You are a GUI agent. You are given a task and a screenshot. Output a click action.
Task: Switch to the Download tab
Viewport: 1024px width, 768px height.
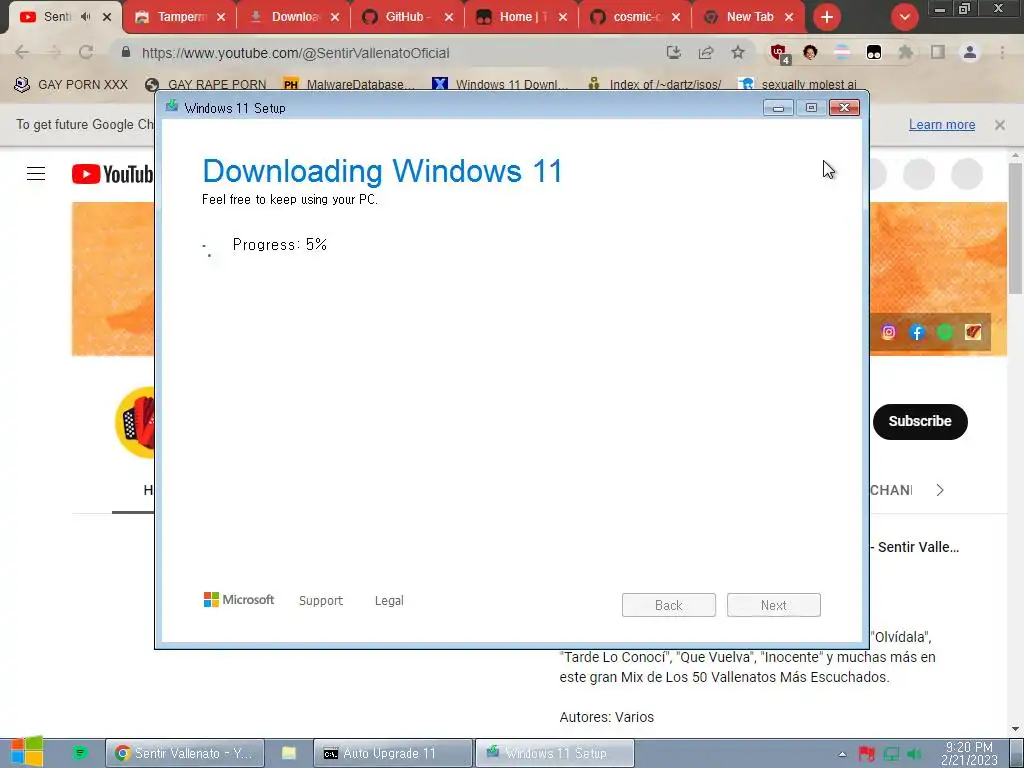[287, 17]
